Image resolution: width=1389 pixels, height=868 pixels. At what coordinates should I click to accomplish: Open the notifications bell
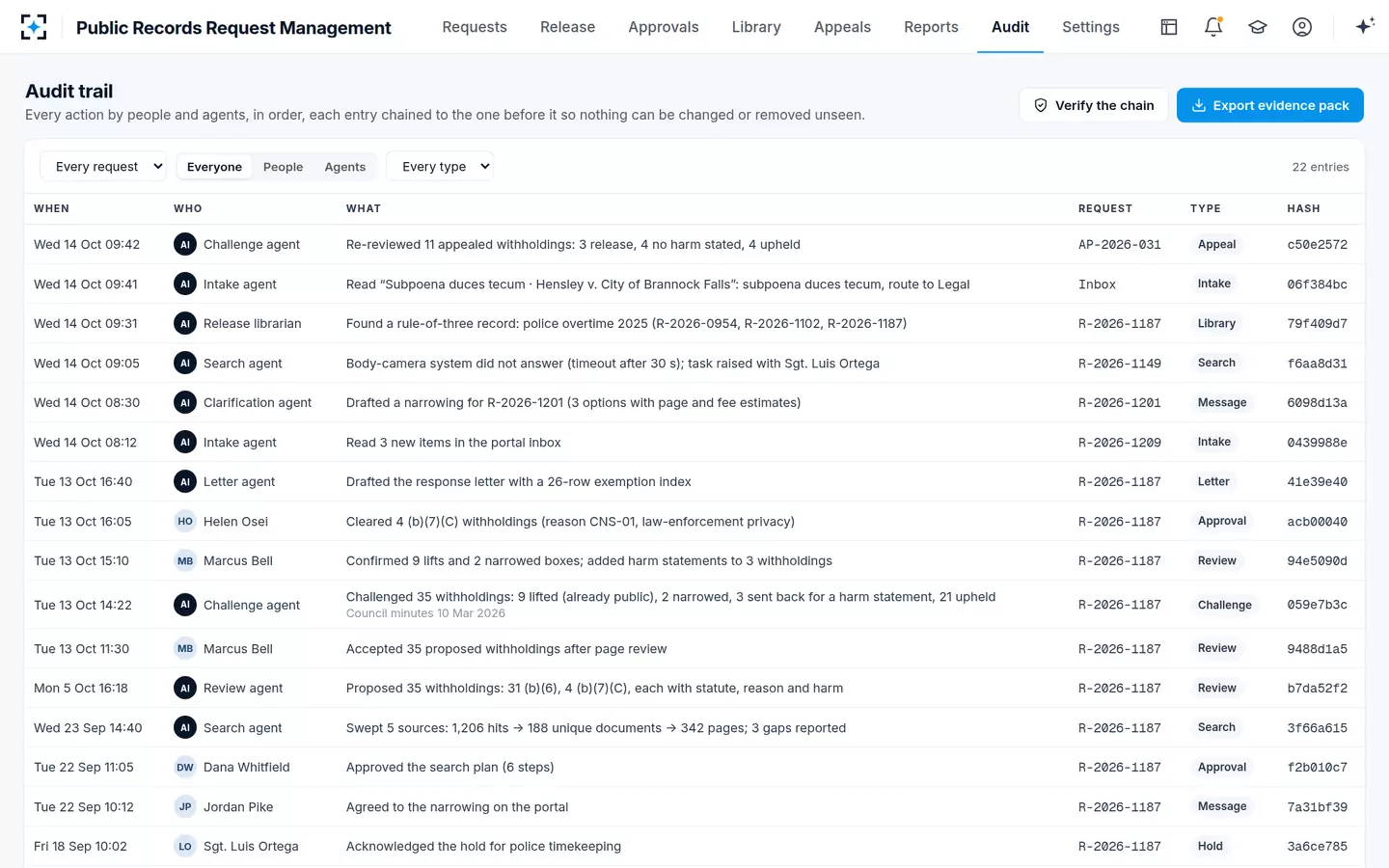tap(1213, 27)
